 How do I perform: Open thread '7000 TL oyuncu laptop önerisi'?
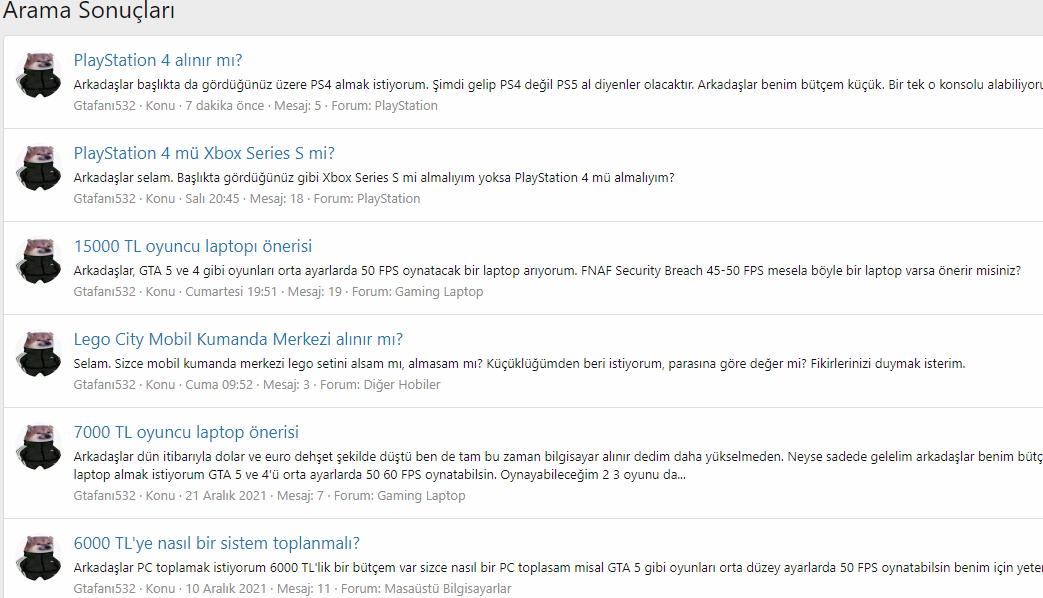(x=186, y=433)
